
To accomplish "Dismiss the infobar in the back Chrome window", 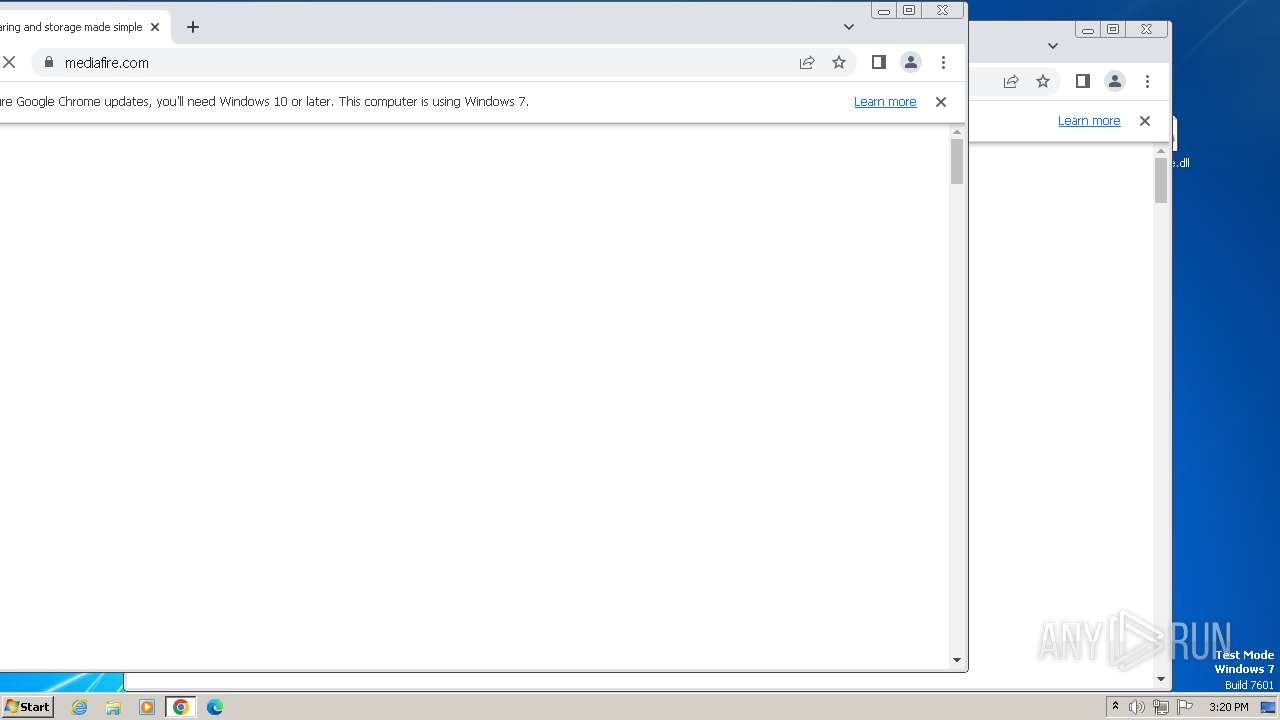I will pyautogui.click(x=1145, y=121).
